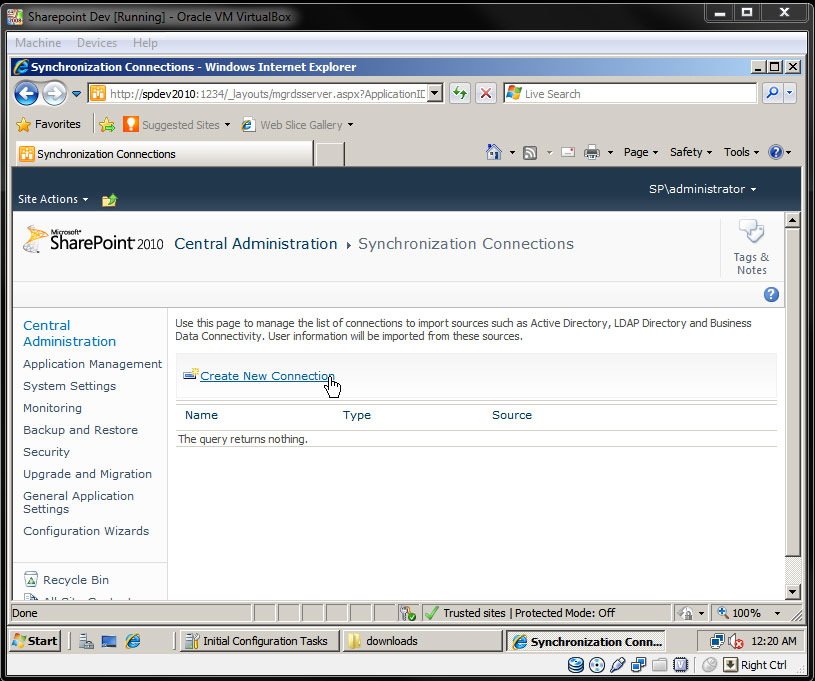
Task: Open Web Slice Gallery link
Action: [297, 125]
